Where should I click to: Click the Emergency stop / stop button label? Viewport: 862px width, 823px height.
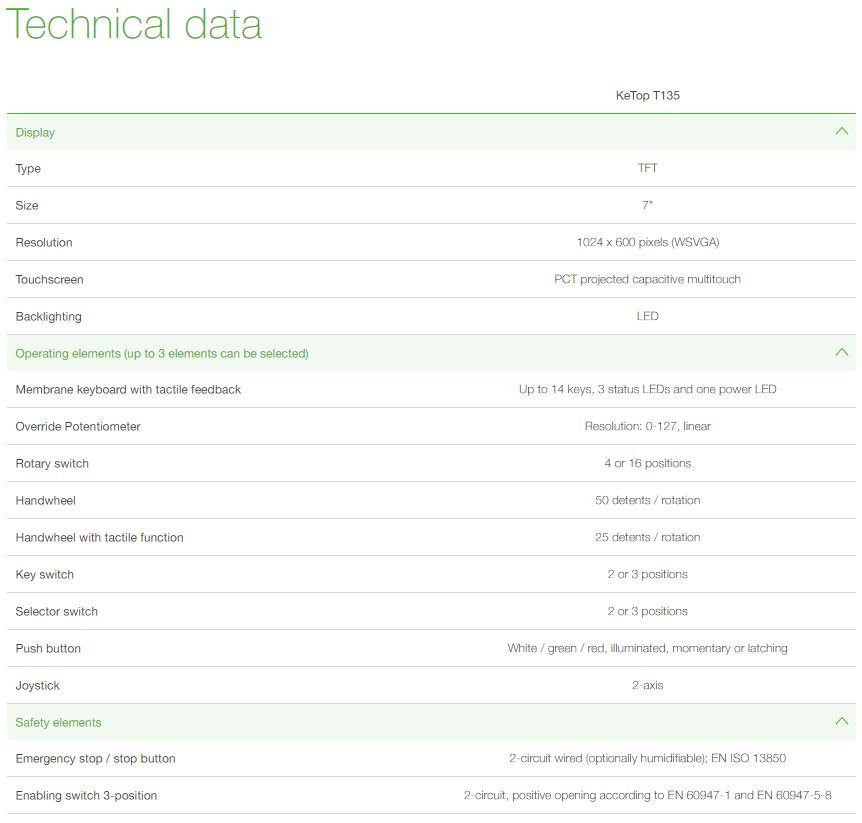click(95, 759)
